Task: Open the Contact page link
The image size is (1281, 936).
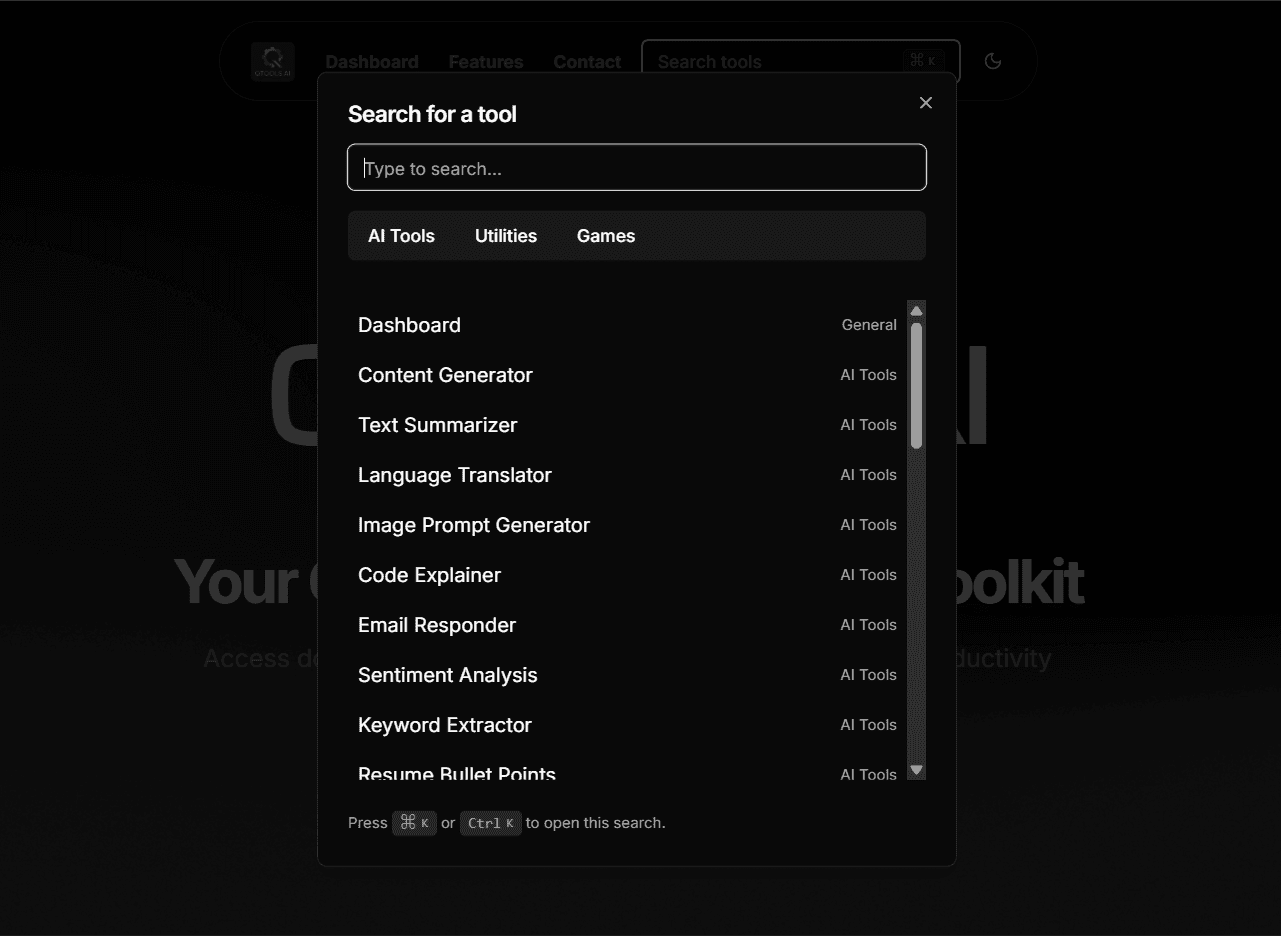Action: coord(587,61)
